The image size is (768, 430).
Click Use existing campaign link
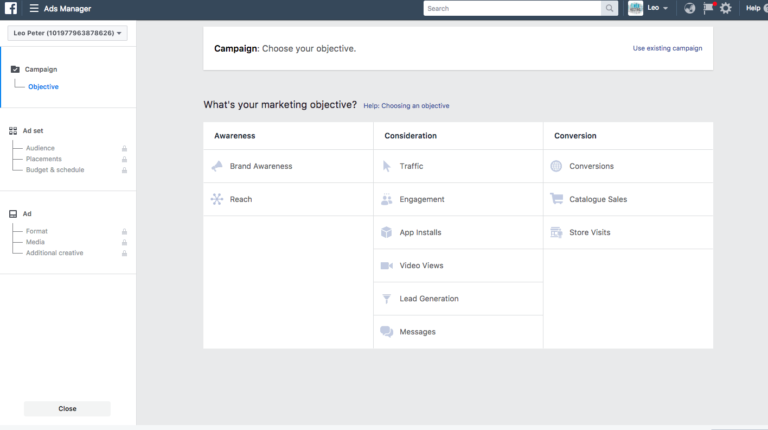click(x=667, y=48)
